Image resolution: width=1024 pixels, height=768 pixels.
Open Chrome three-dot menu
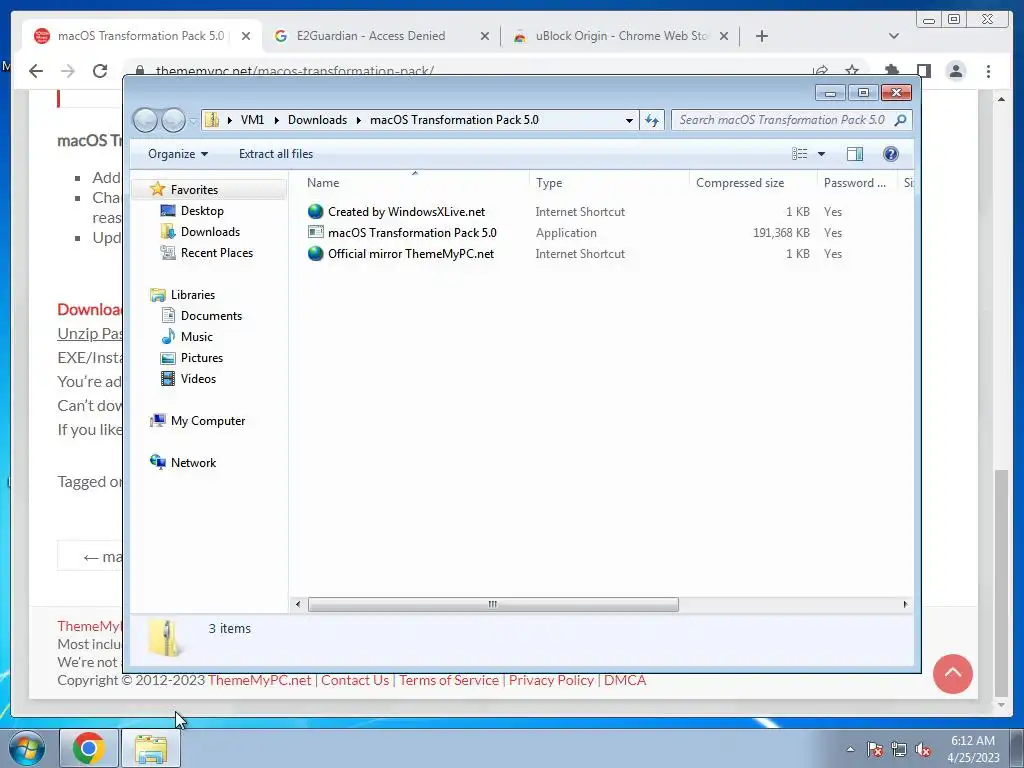[988, 71]
